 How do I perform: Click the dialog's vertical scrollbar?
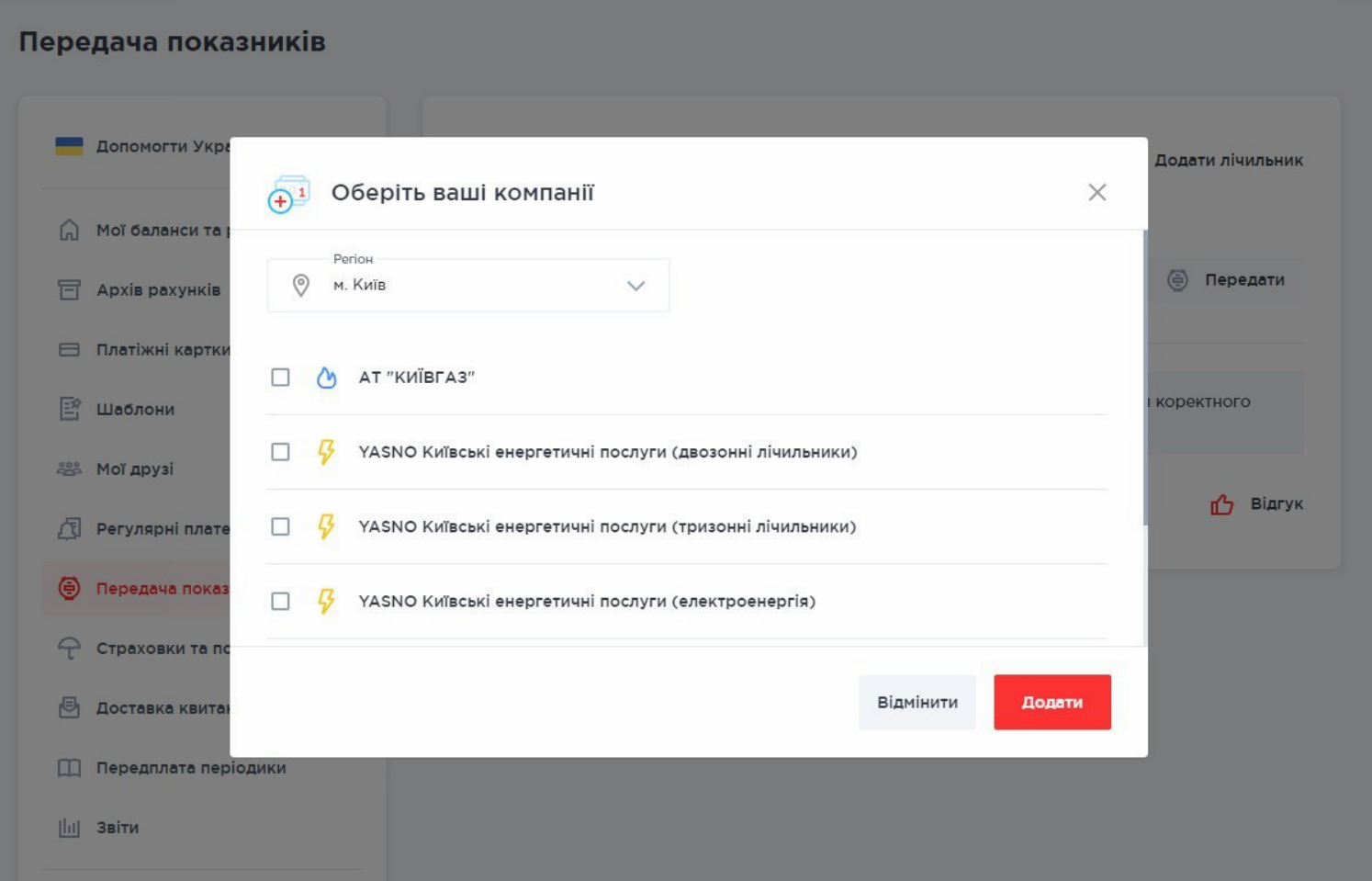coord(1145,378)
